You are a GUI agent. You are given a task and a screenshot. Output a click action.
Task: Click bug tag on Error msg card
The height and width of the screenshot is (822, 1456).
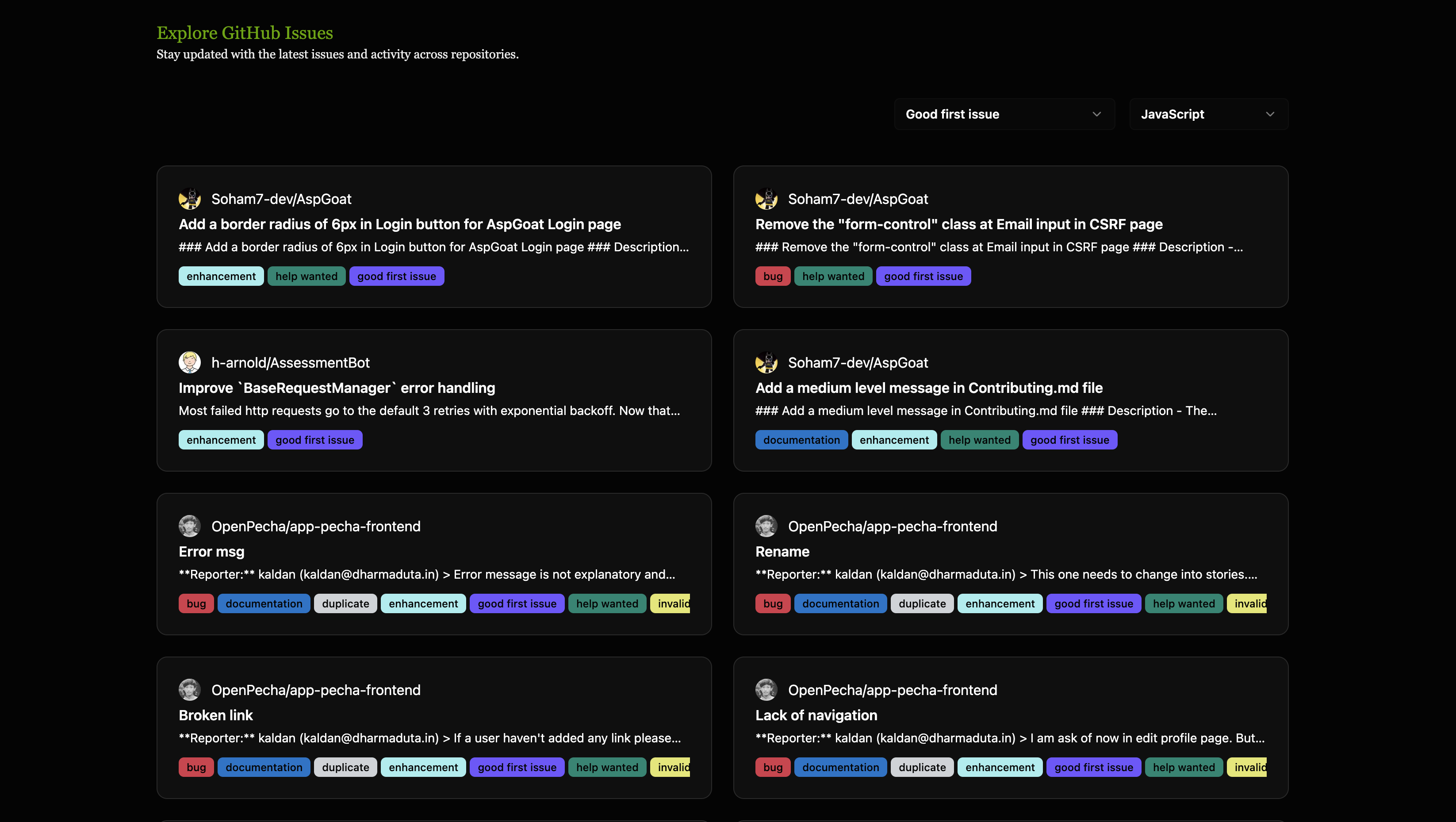pos(196,603)
